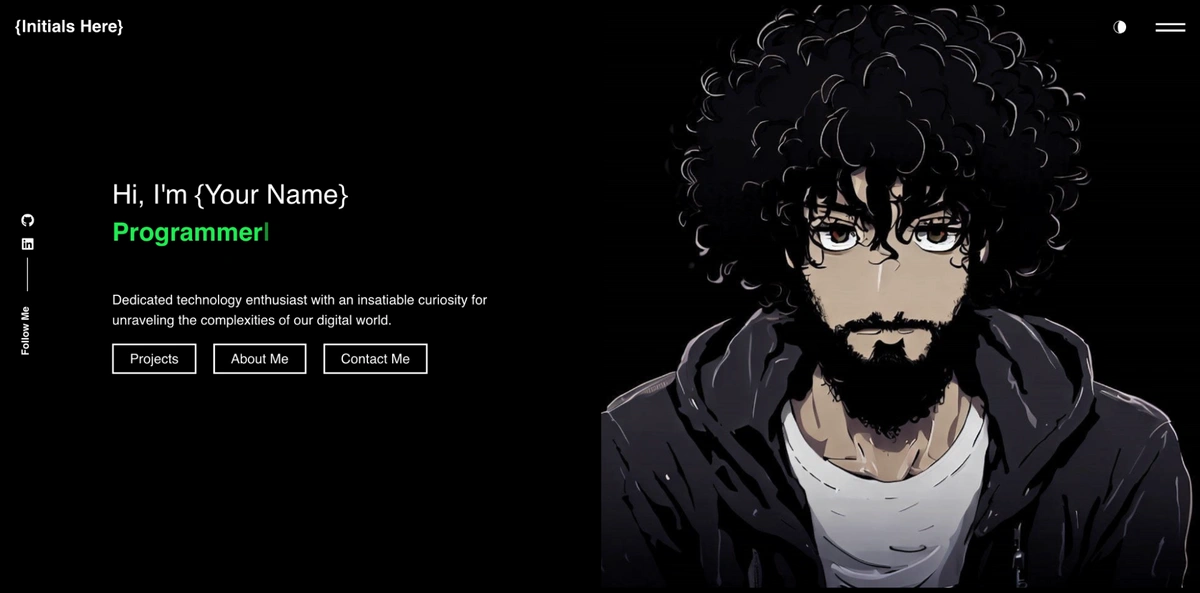Viewport: 1200px width, 593px height.
Task: Open the hamburger navigation menu
Action: click(x=1170, y=27)
